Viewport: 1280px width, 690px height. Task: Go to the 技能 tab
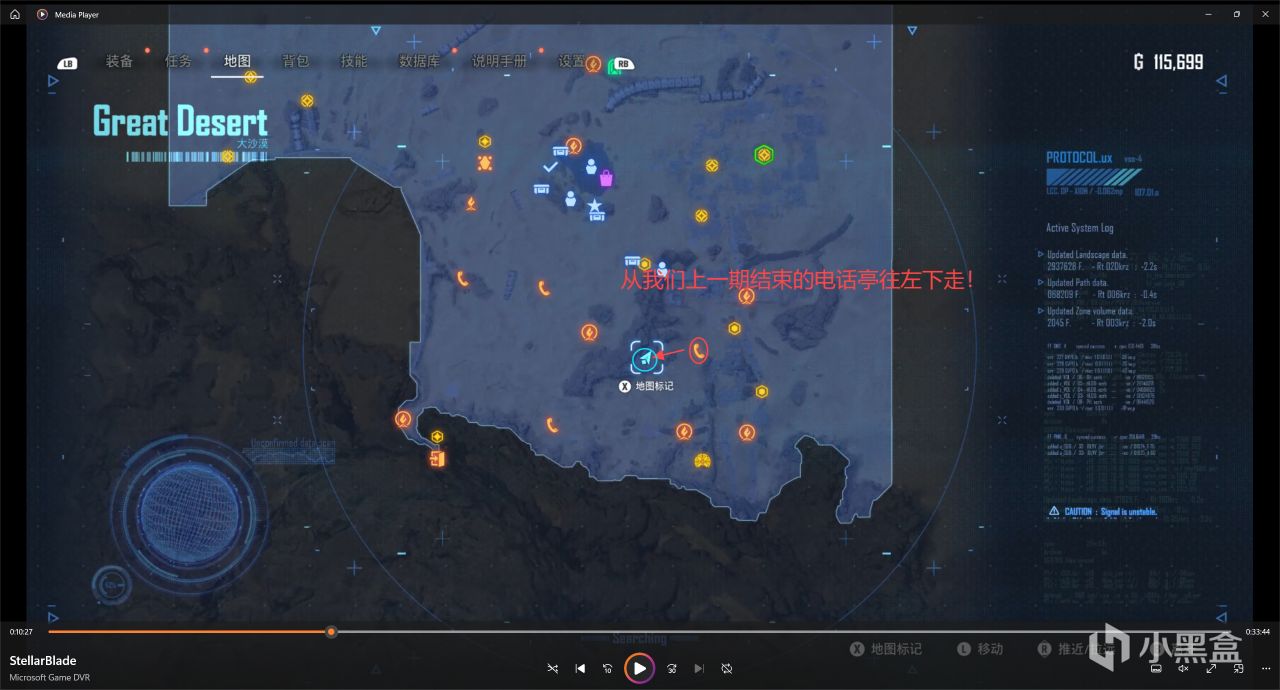[353, 61]
